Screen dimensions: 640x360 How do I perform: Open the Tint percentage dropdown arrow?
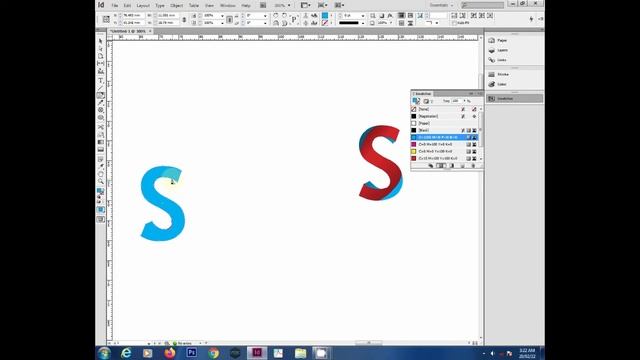point(464,101)
